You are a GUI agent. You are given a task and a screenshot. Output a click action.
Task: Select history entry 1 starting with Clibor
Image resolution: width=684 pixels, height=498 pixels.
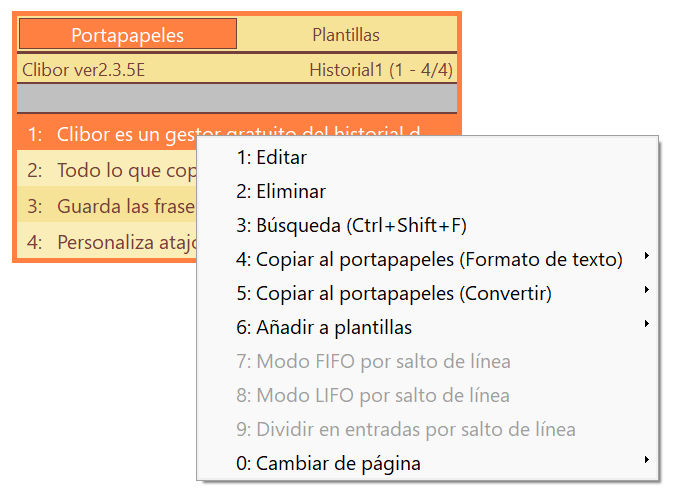[x=107, y=134]
